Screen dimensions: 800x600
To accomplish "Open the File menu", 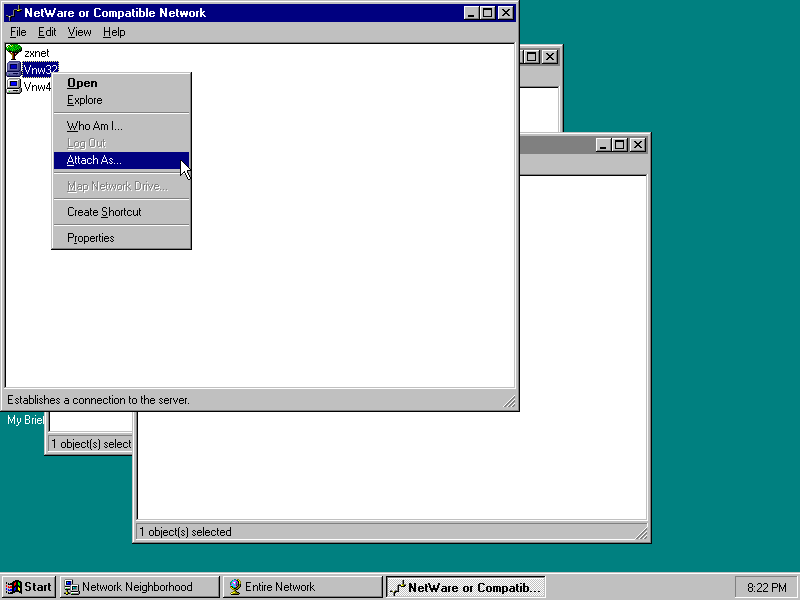I will 18,32.
